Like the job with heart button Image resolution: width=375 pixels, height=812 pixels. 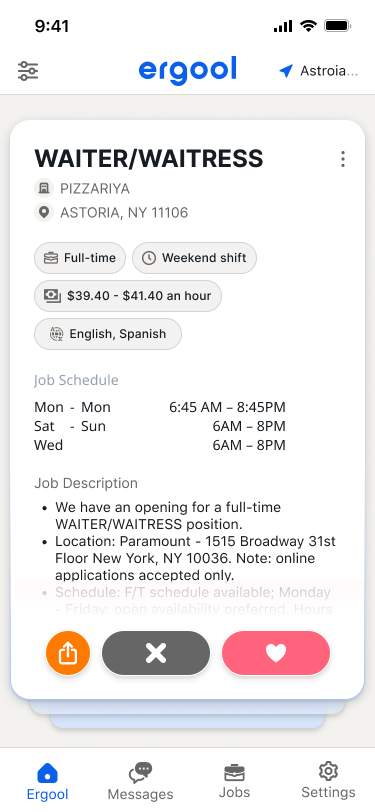[276, 654]
